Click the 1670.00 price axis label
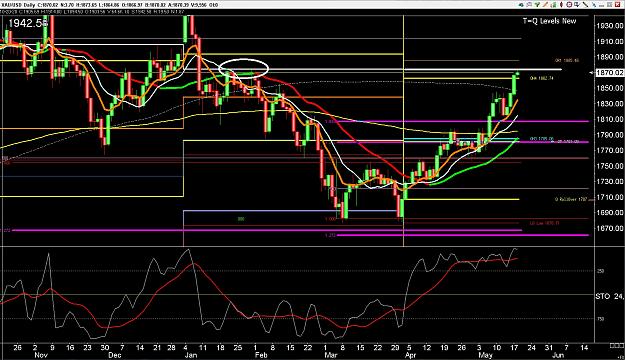The height and width of the screenshot is (360, 625). (x=610, y=228)
